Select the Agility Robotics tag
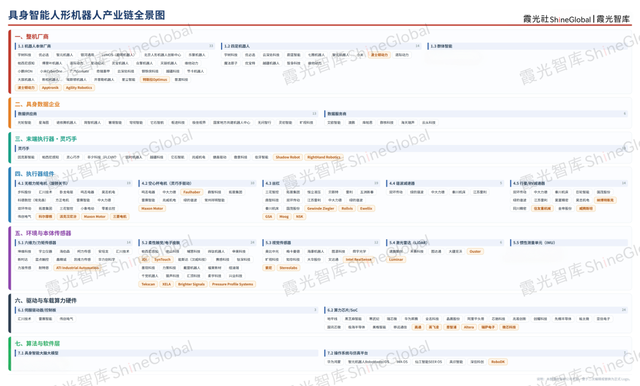 click(79, 88)
